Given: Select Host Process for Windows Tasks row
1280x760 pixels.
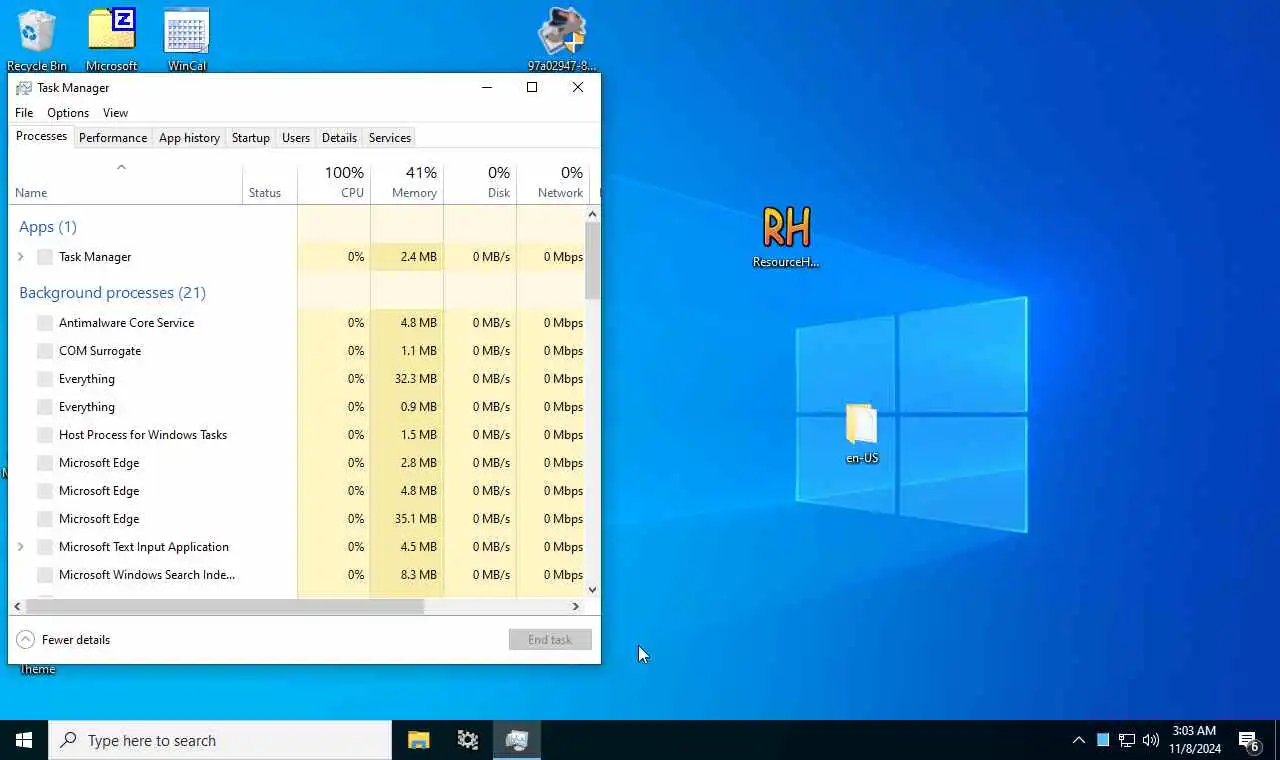Looking at the screenshot, I should tap(297, 435).
